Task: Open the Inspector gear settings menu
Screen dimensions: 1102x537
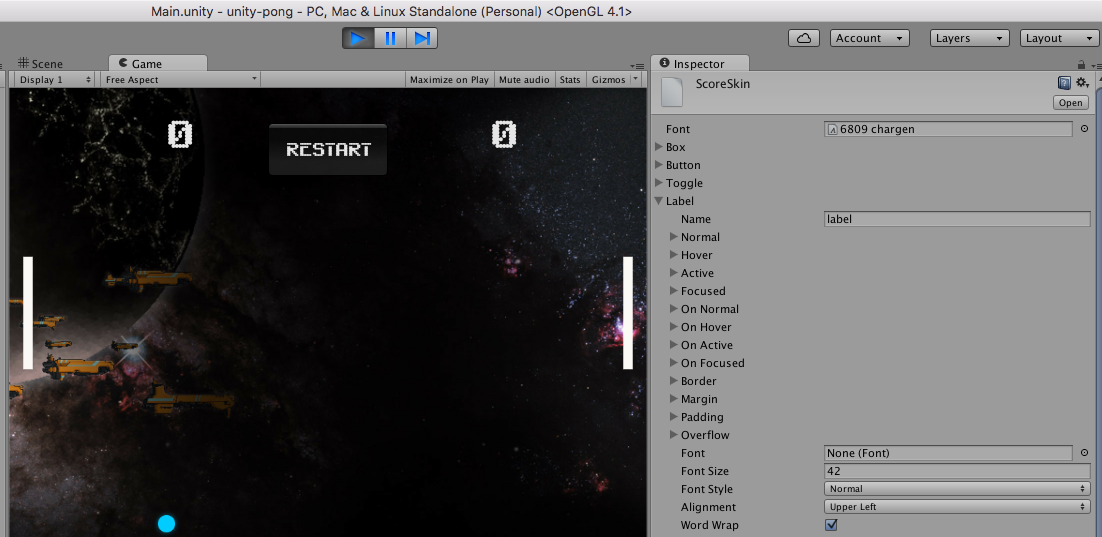Action: point(1082,83)
